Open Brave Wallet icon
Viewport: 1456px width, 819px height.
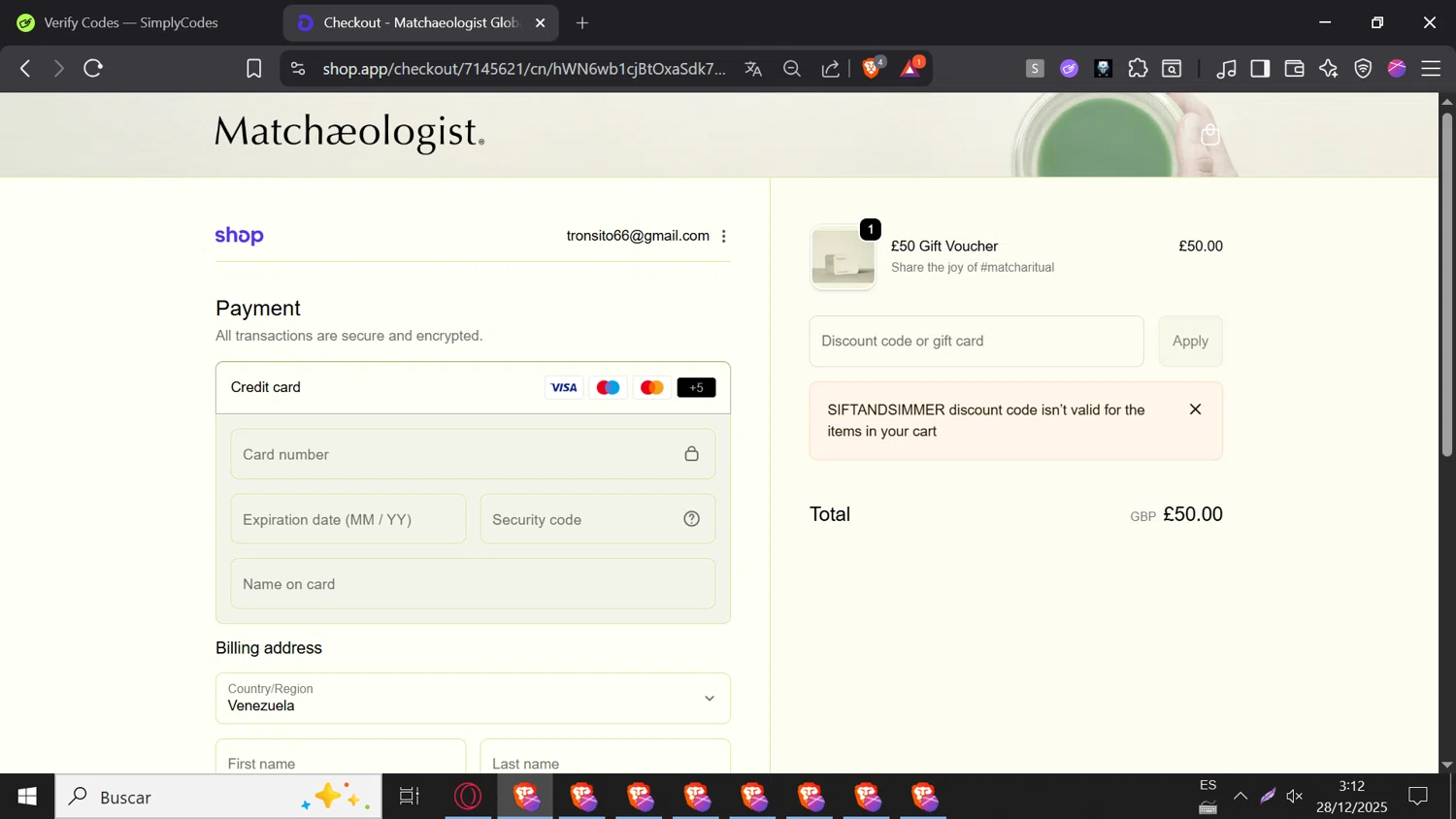[x=1294, y=69]
